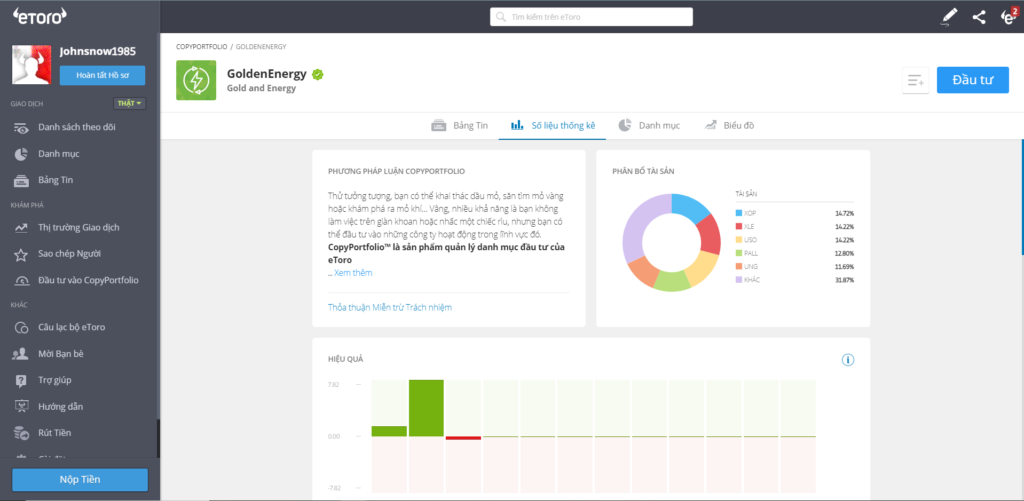This screenshot has height=501, width=1024.
Task: Click the GOLDENENERGY breadcrumb item
Action: point(261,47)
